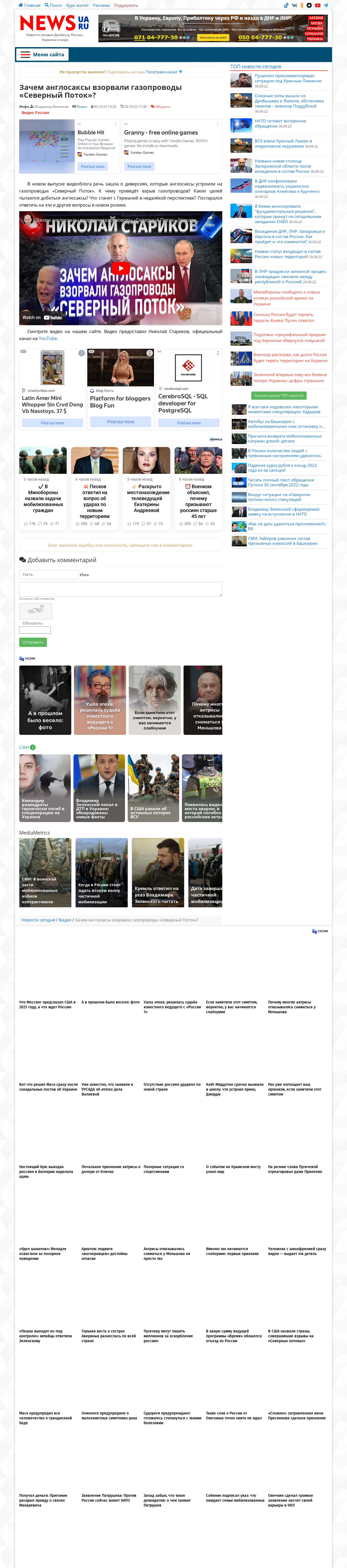Open options menu on Platform for bloggers ad
Viewport: 347px width, 1568px height.
click(x=149, y=353)
